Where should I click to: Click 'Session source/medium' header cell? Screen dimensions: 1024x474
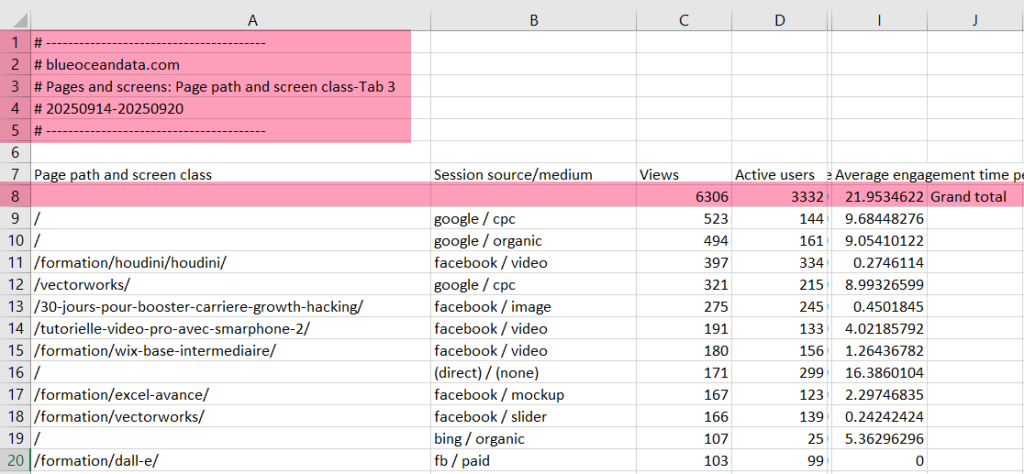(x=534, y=174)
